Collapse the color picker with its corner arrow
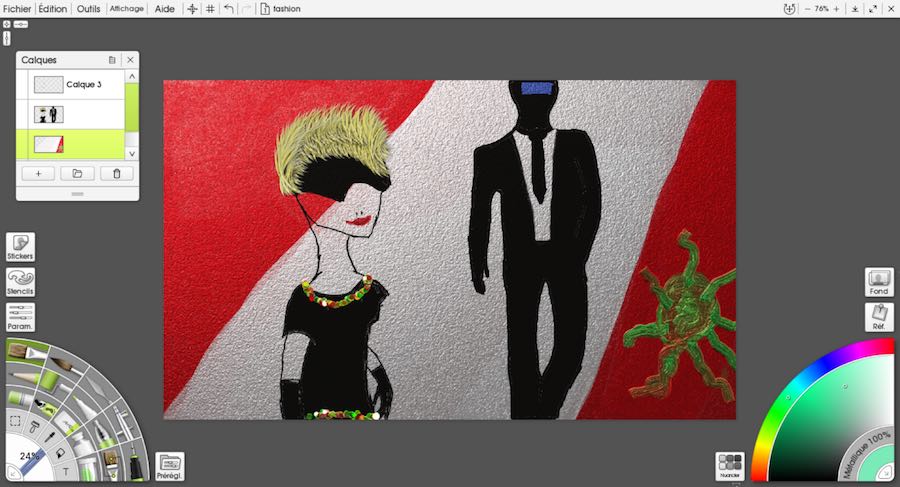The height and width of the screenshot is (487, 900). (x=886, y=474)
